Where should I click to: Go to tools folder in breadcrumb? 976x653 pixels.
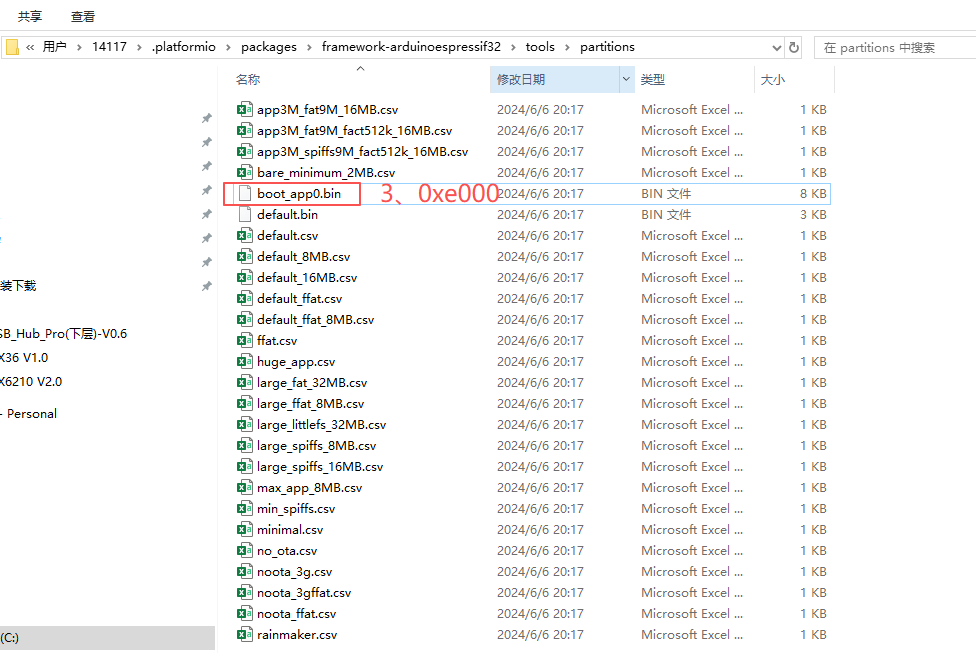(x=540, y=47)
